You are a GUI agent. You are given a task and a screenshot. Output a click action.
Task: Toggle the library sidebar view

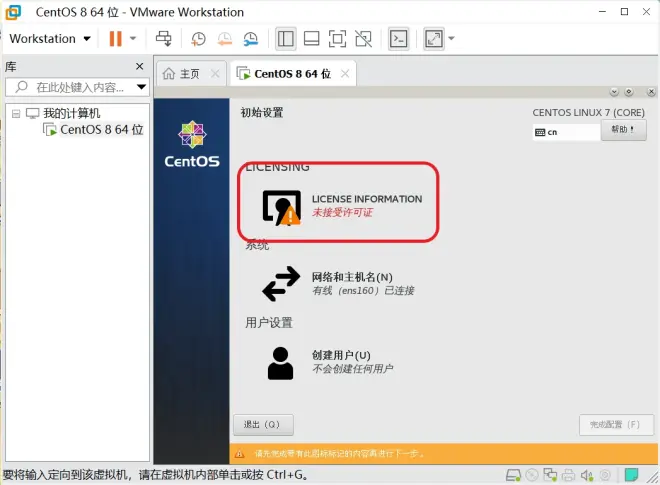coord(286,39)
